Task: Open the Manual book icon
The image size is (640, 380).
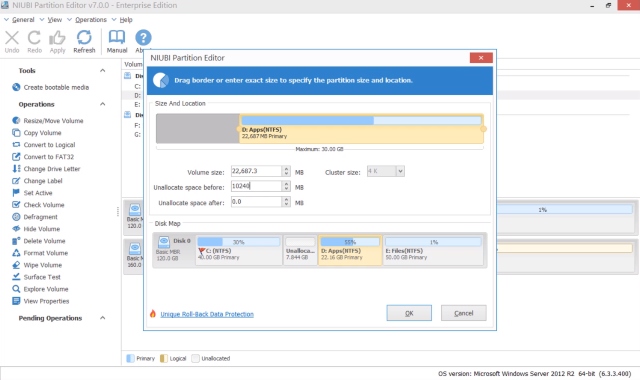Action: coord(117,37)
